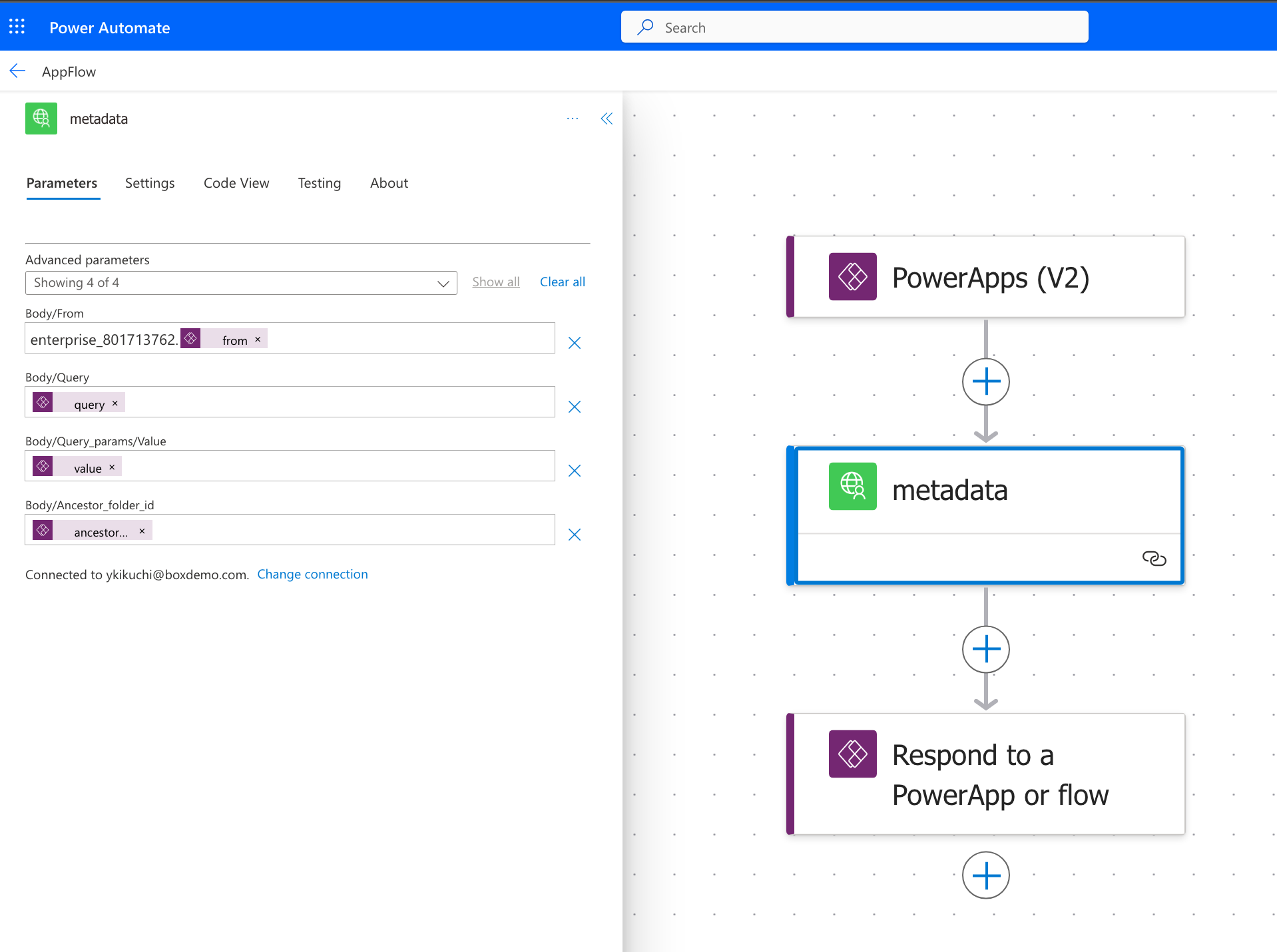The height and width of the screenshot is (952, 1277).
Task: Click the PowerApps icon on ancestor token
Action: click(x=43, y=530)
